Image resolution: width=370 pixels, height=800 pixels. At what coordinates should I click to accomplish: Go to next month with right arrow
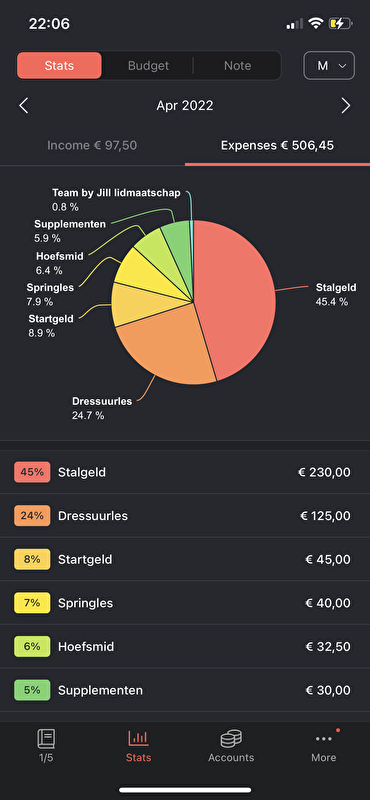tap(346, 106)
